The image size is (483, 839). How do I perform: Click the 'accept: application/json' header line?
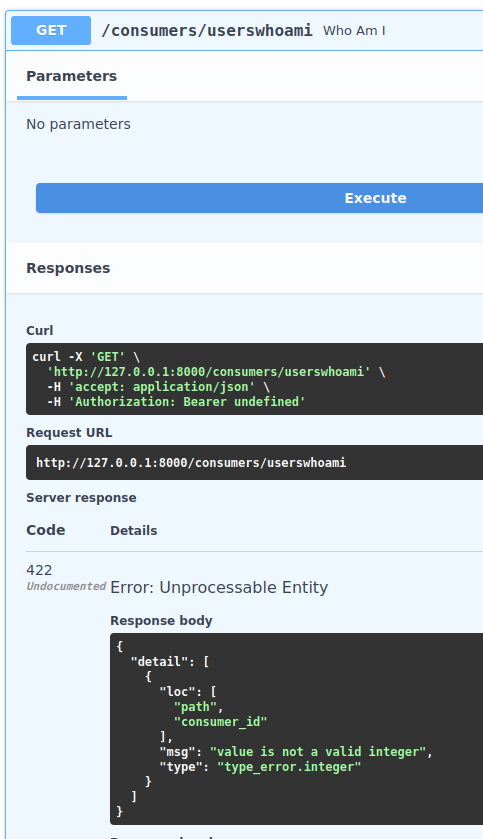click(158, 387)
